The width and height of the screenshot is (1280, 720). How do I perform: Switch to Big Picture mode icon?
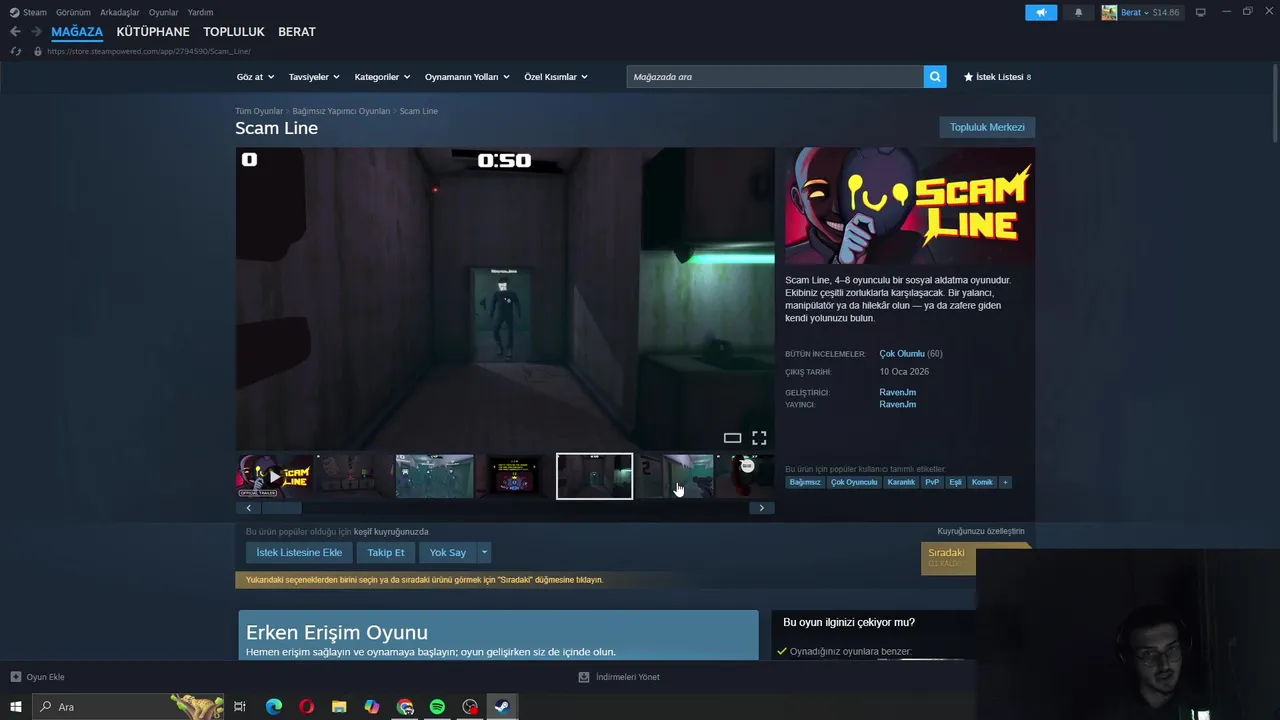pos(1201,12)
